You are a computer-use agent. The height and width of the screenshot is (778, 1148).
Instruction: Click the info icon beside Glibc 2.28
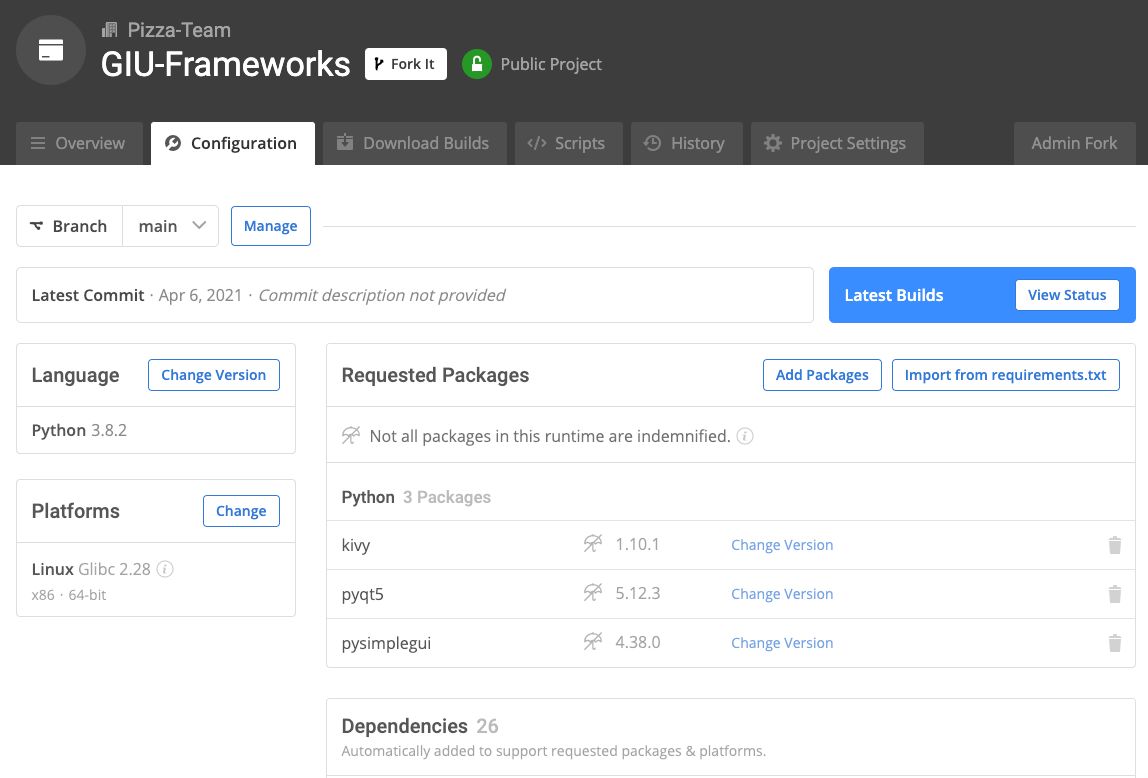coord(166,569)
